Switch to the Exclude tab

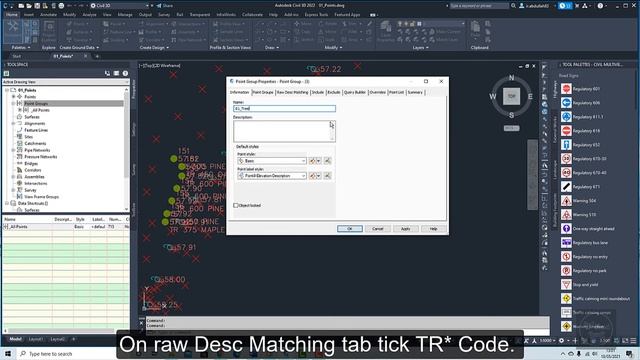pos(333,93)
